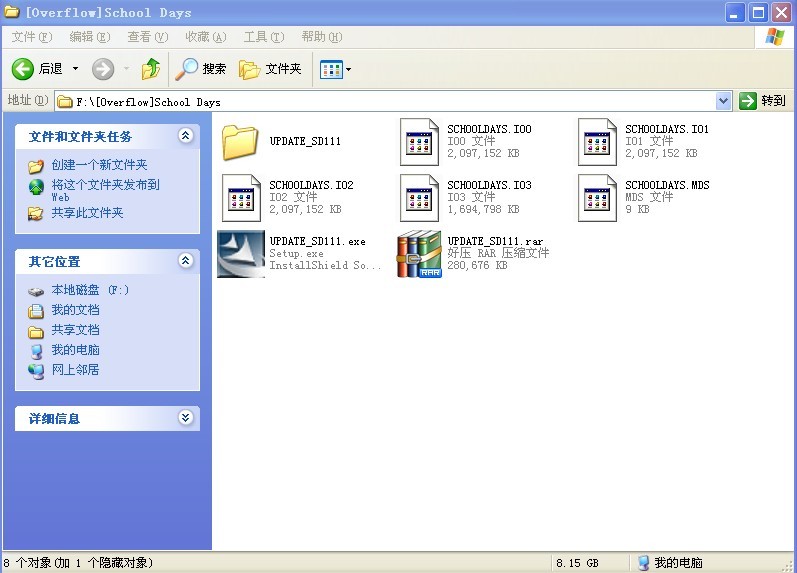Click the share-folder hand icon
The height and width of the screenshot is (573, 797).
[x=36, y=213]
